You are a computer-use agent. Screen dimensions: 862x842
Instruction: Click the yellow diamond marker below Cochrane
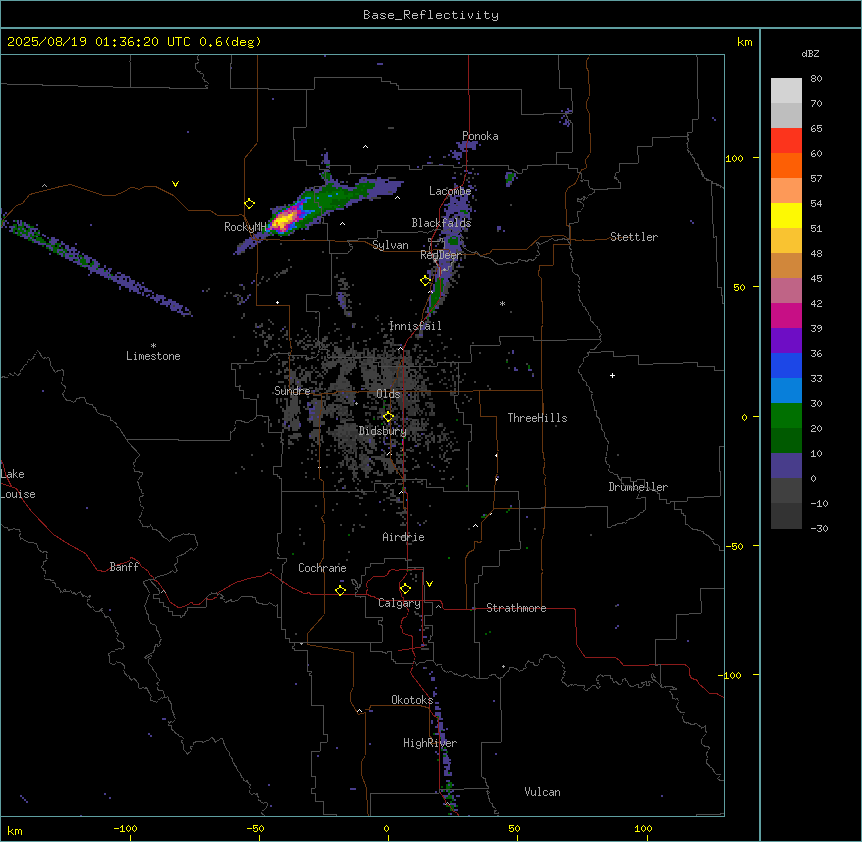pyautogui.click(x=340, y=590)
